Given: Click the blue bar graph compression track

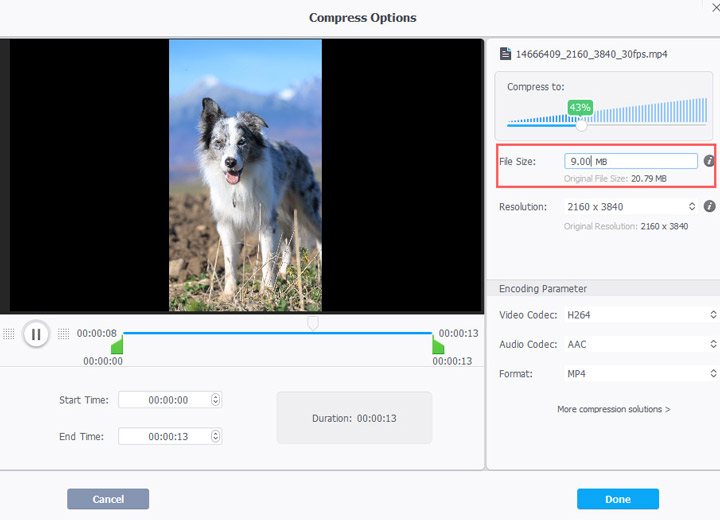Looking at the screenshot, I should pos(607,111).
